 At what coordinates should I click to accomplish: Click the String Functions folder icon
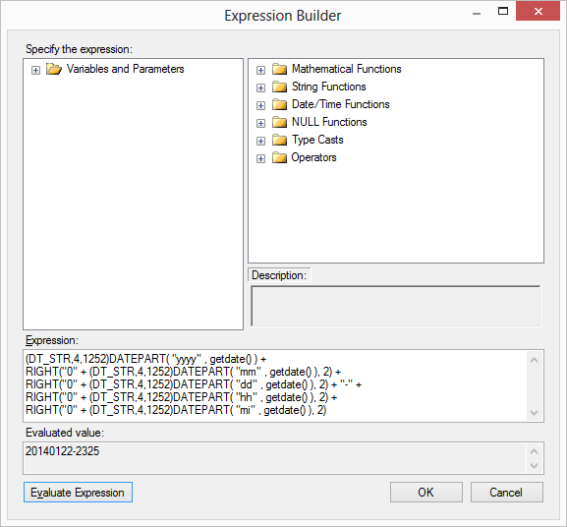[279, 86]
